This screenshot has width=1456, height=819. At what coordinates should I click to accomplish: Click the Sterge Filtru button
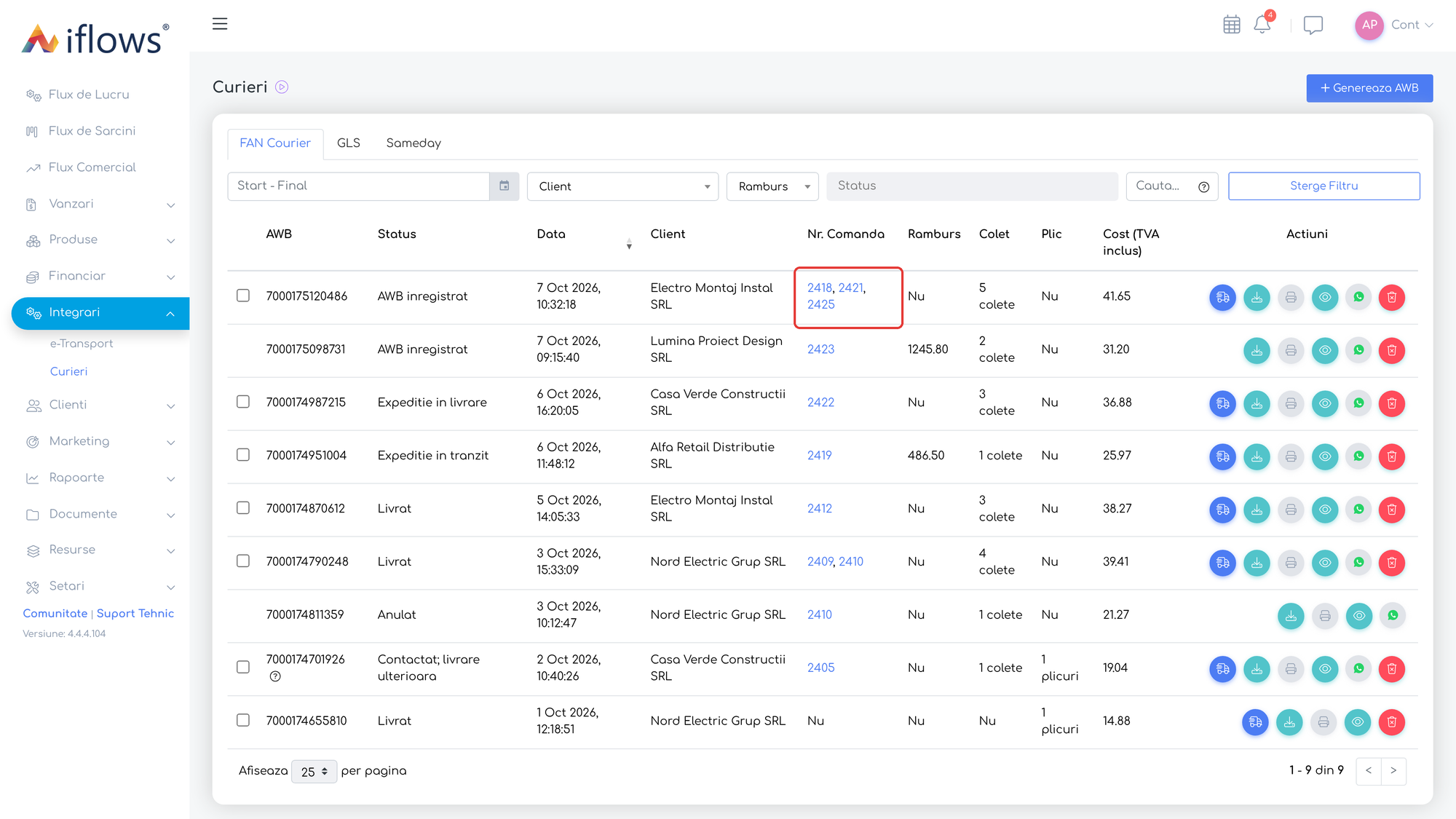coord(1324,186)
